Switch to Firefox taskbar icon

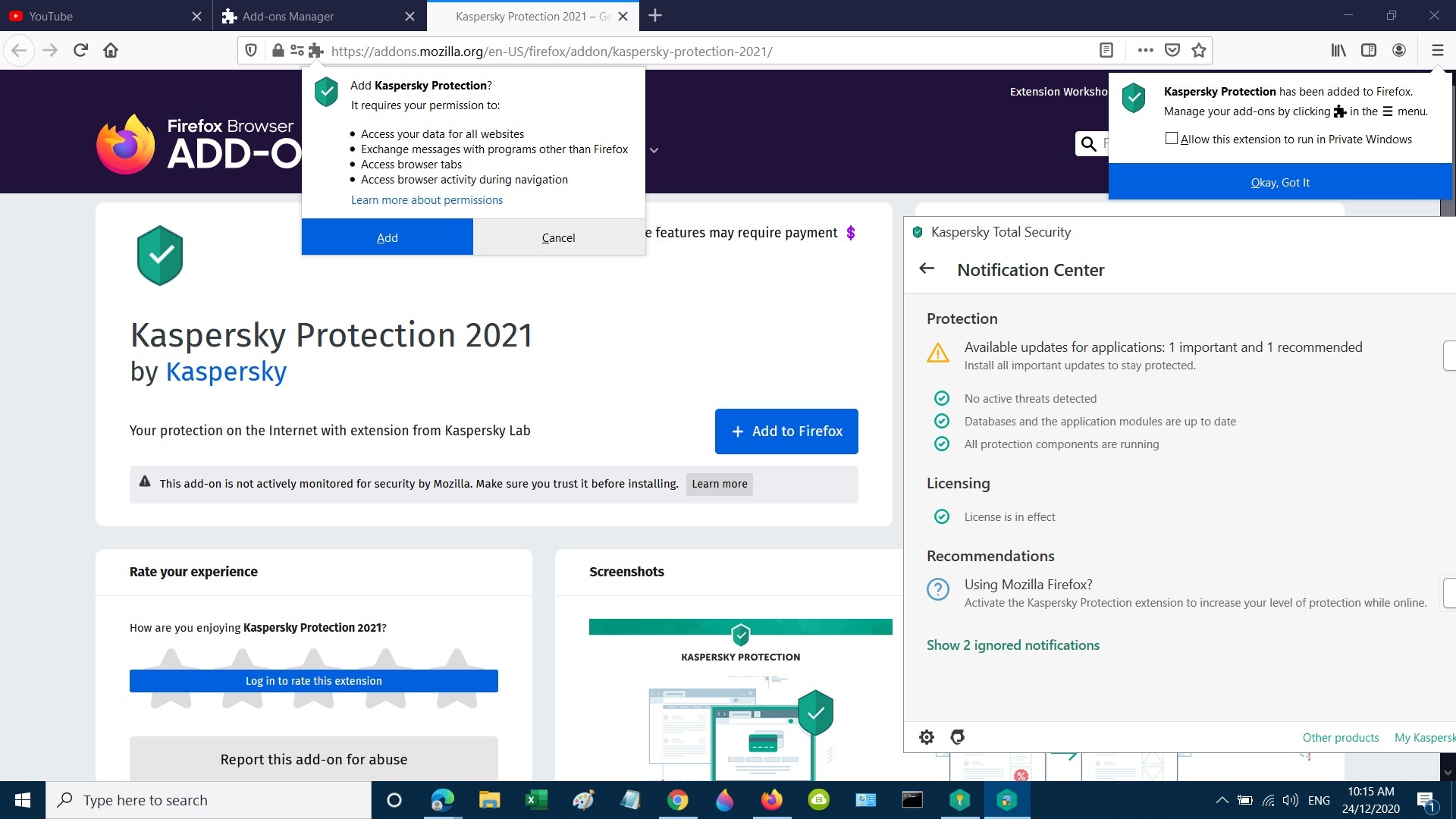click(772, 800)
